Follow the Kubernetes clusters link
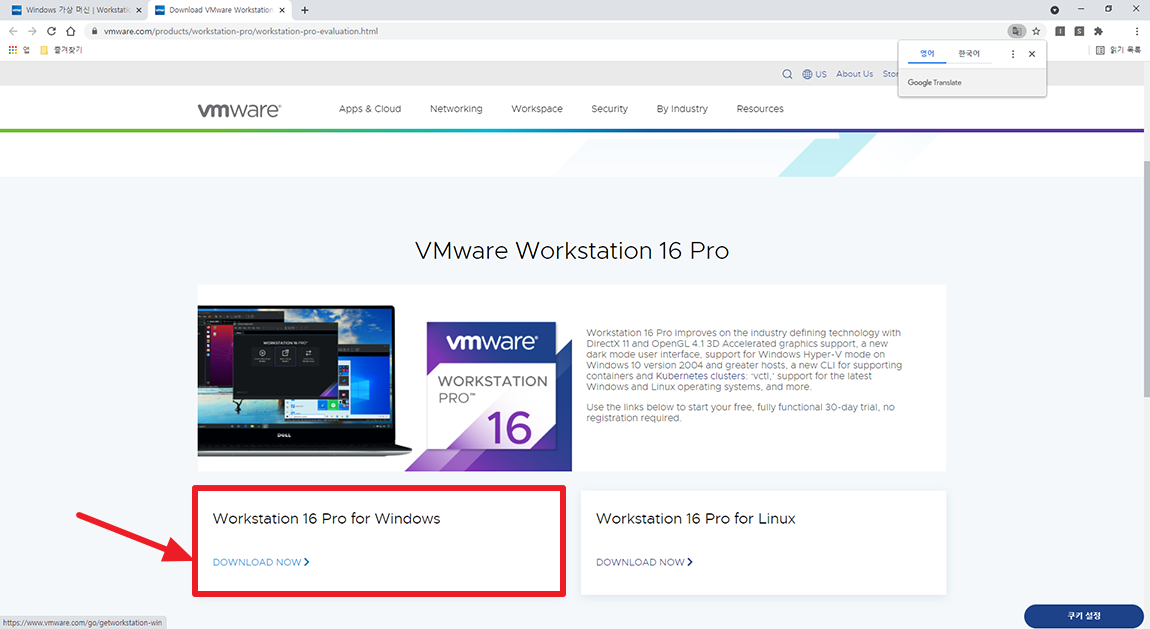The width and height of the screenshot is (1150, 629). pyautogui.click(x=700, y=376)
